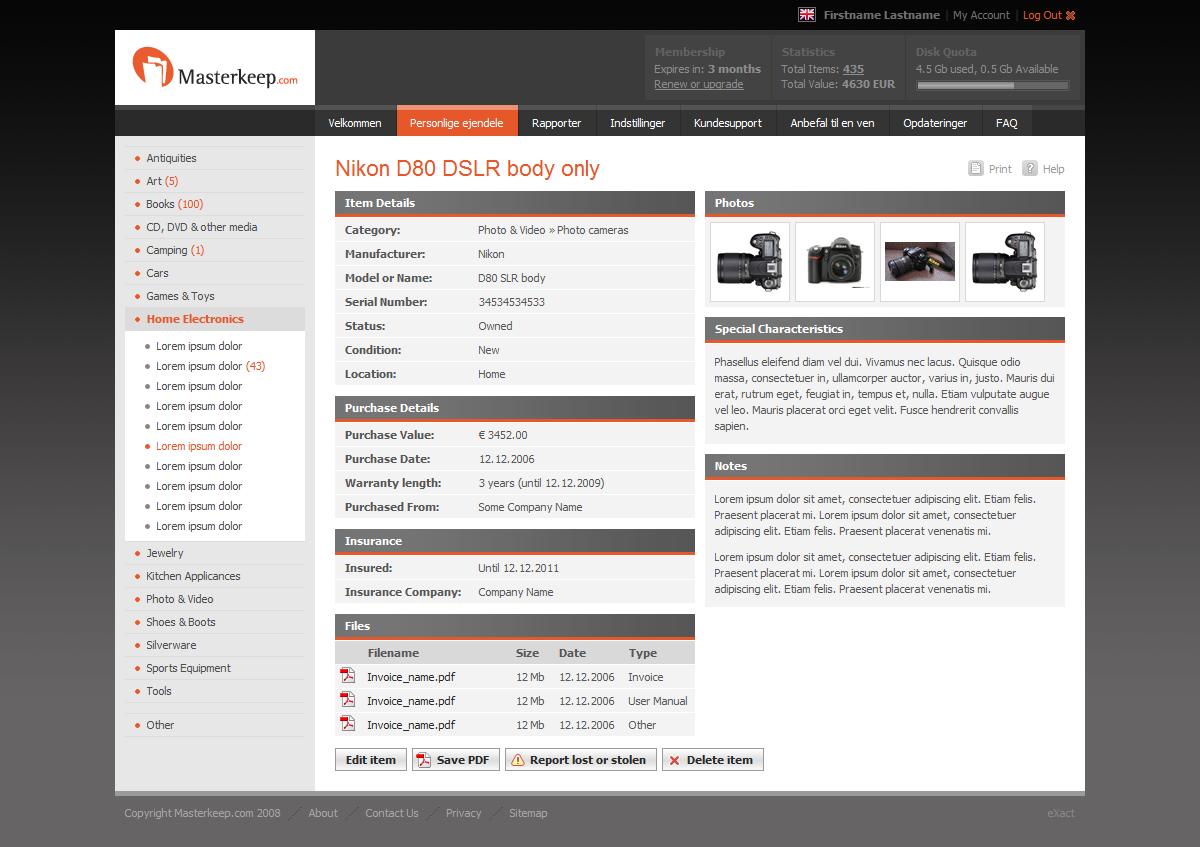Click the Delete item button
The width and height of the screenshot is (1200, 847).
click(x=713, y=760)
